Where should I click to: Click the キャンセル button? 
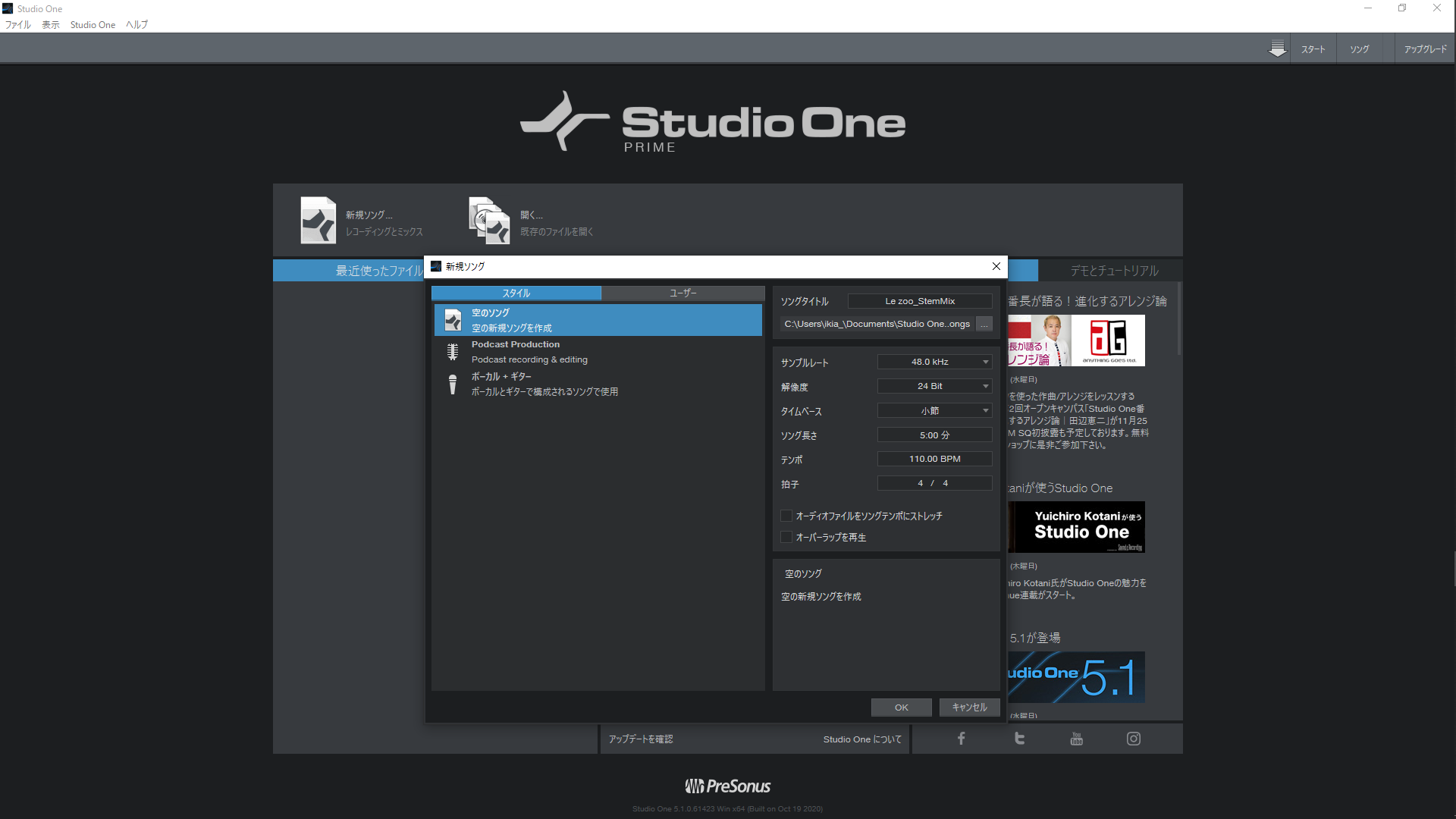[x=969, y=708]
